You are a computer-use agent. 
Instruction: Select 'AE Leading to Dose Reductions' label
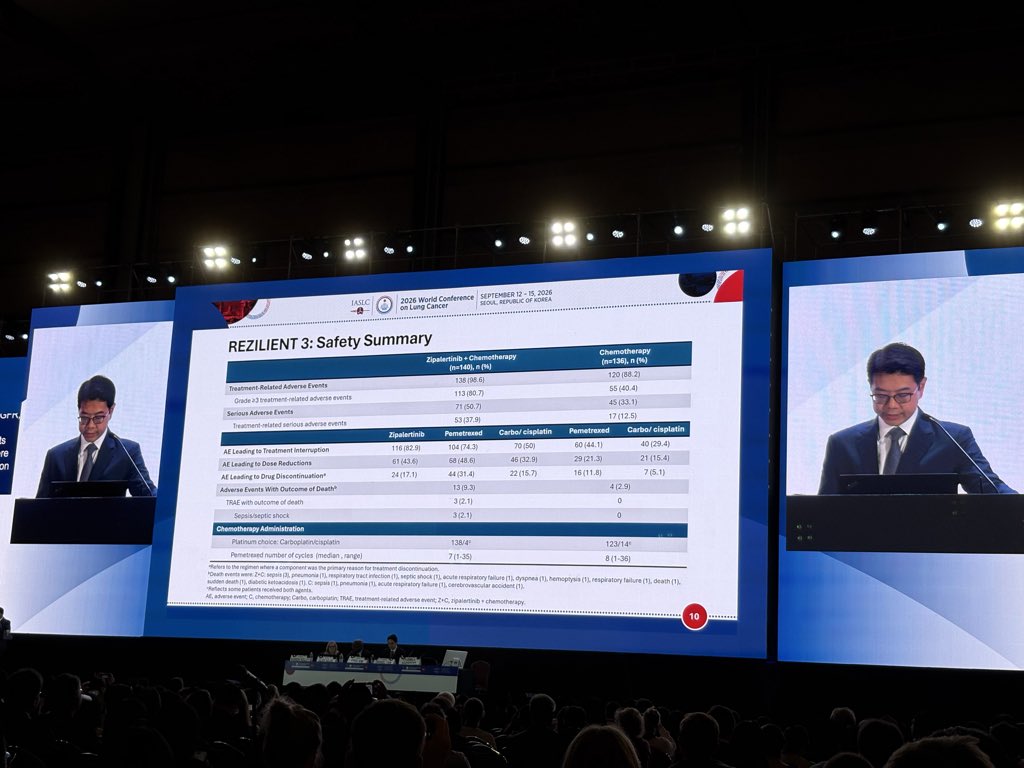(x=266, y=464)
